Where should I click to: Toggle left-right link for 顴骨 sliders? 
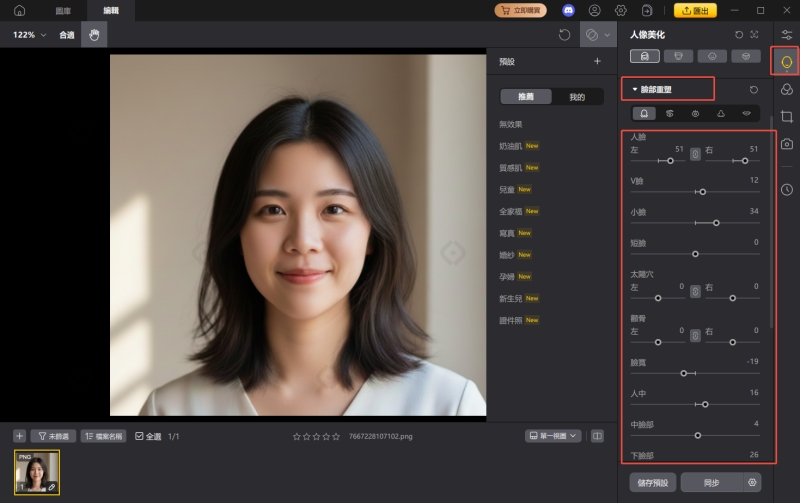coord(695,336)
